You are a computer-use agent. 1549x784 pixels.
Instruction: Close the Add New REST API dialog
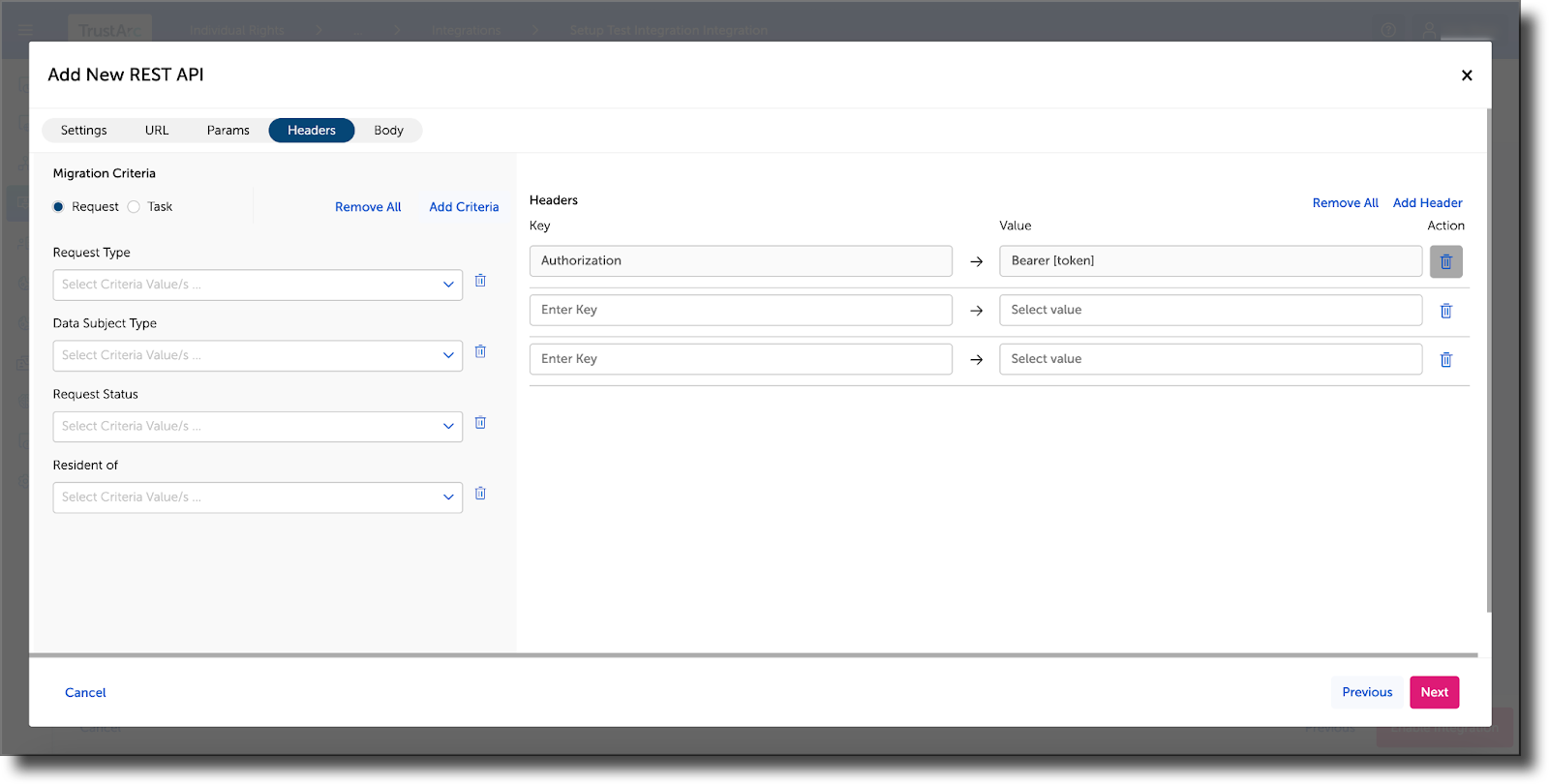click(1467, 75)
